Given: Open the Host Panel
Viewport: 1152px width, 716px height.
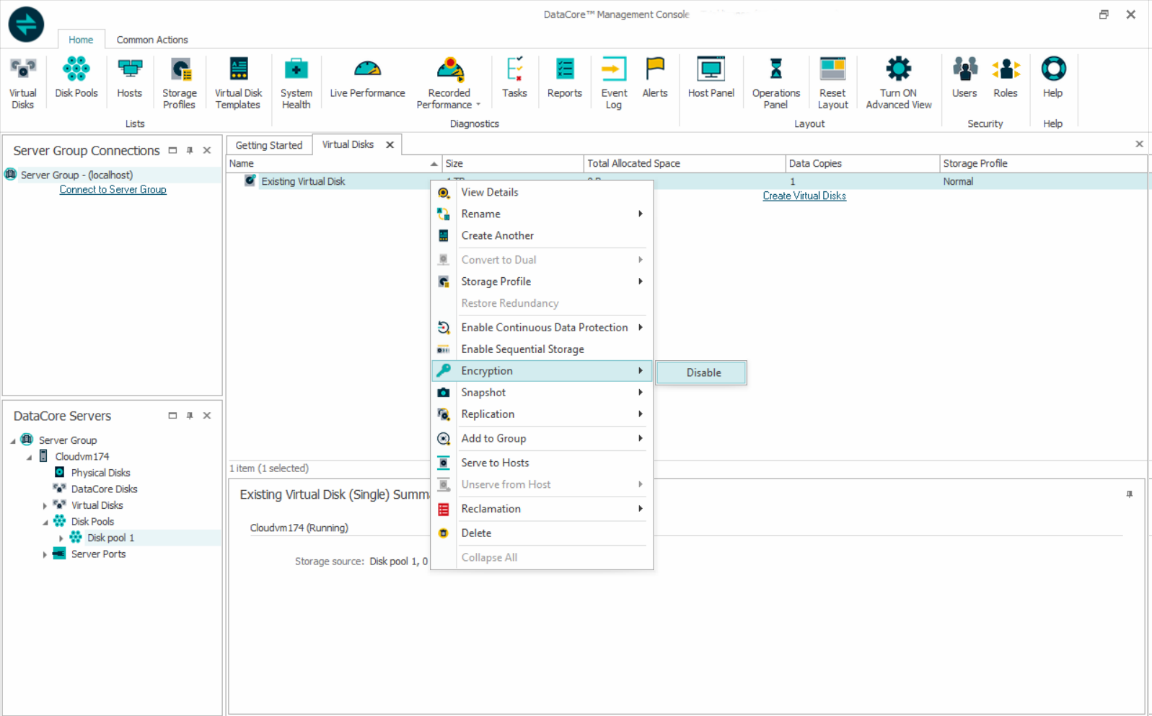Looking at the screenshot, I should 711,80.
